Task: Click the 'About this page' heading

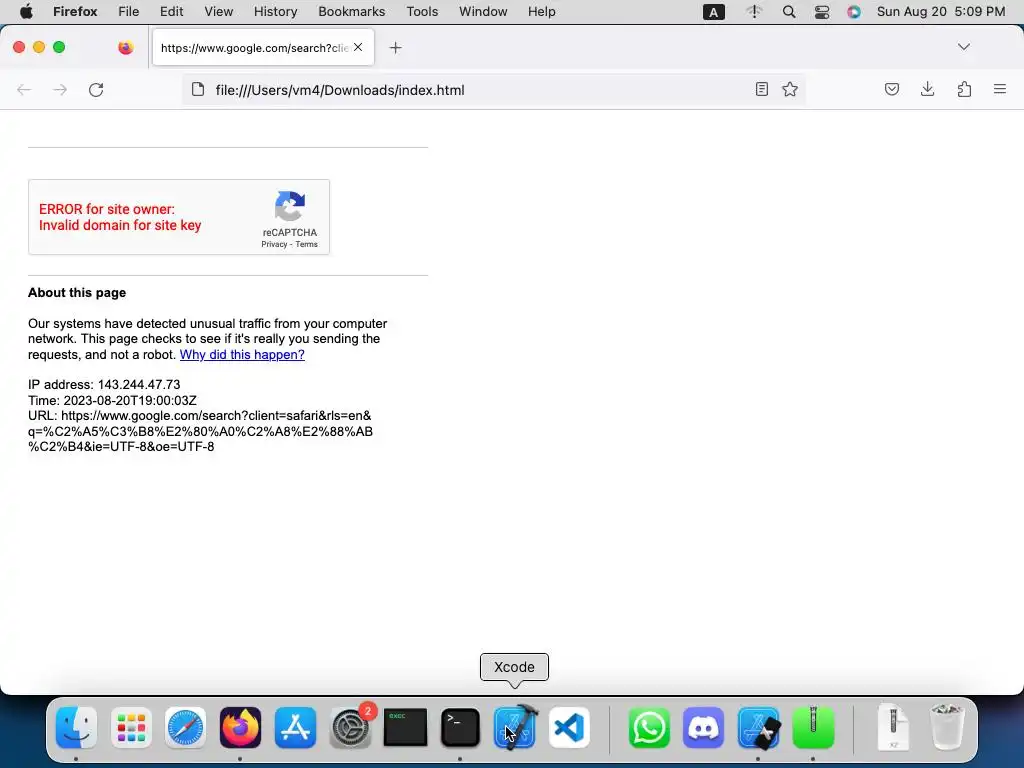Action: click(77, 293)
